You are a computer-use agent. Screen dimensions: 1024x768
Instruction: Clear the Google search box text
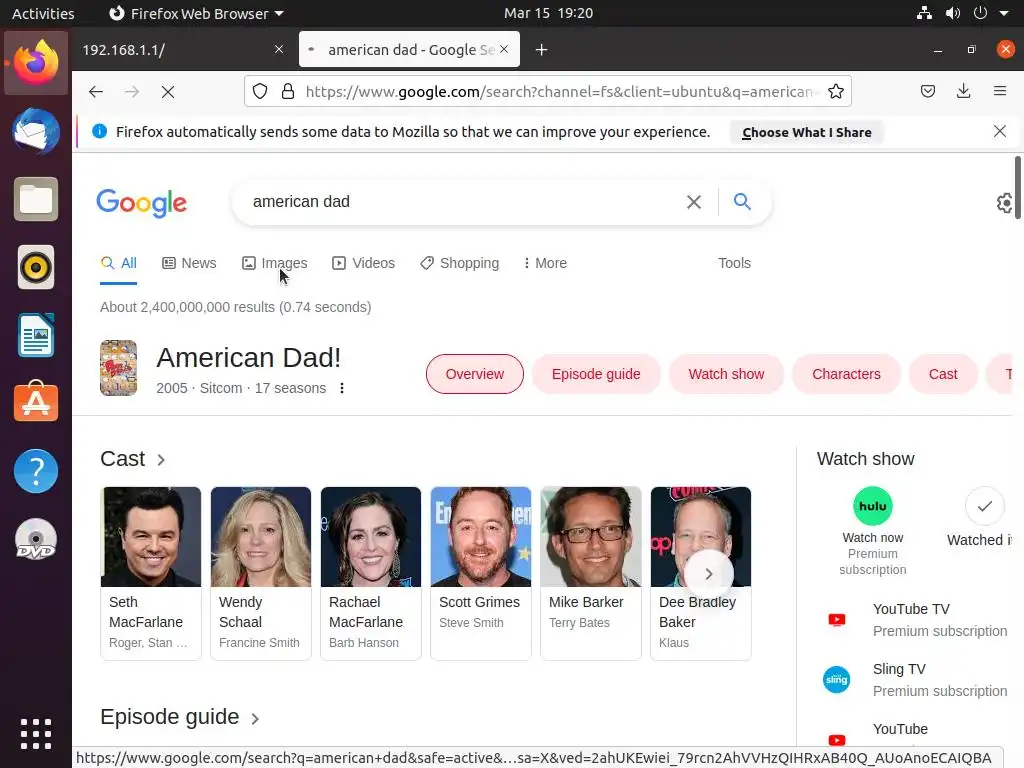(x=694, y=202)
